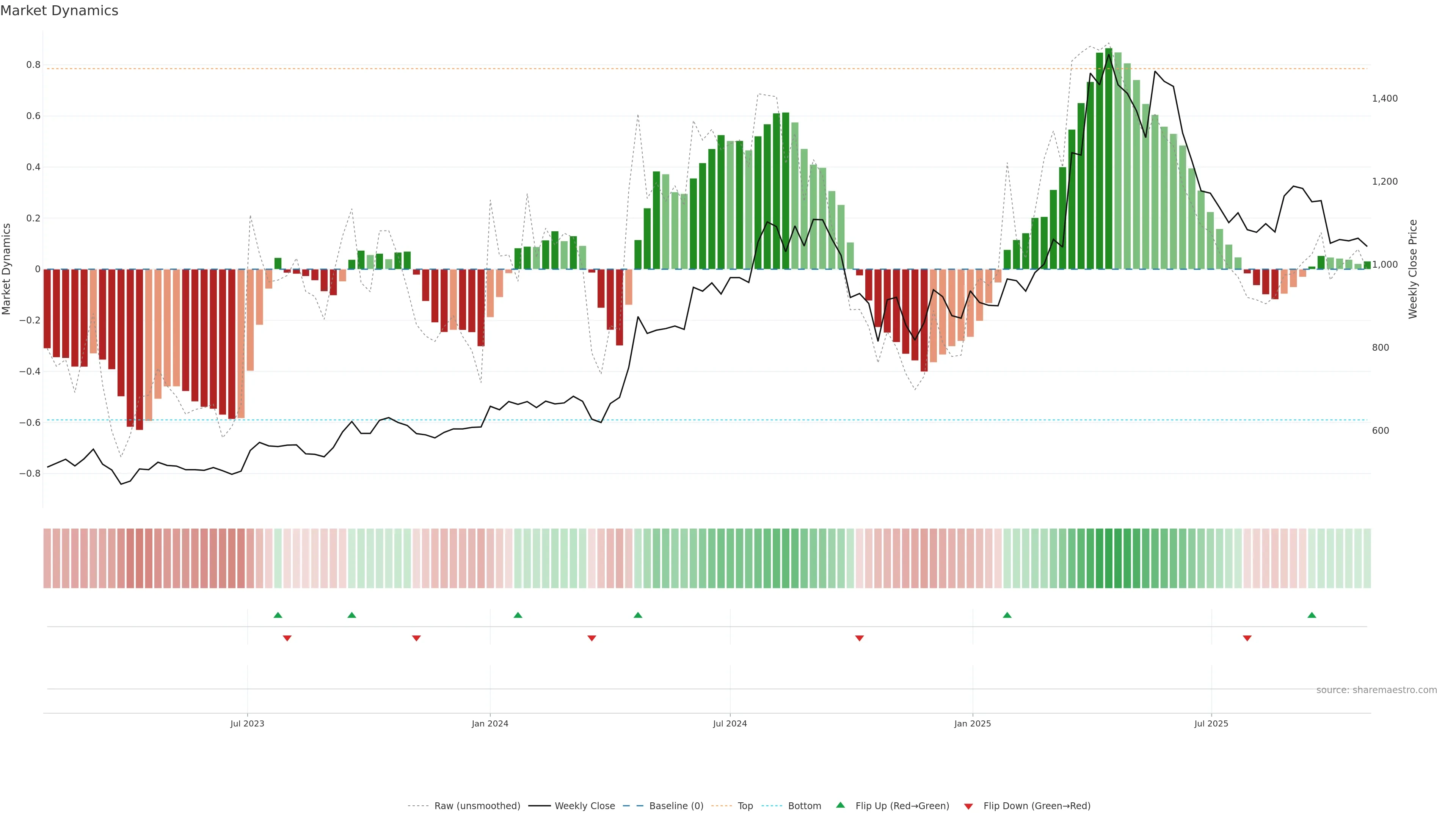Screen dimensions: 1456x819
Task: Click the red flip-down marker before Jan 2025
Action: point(859,638)
